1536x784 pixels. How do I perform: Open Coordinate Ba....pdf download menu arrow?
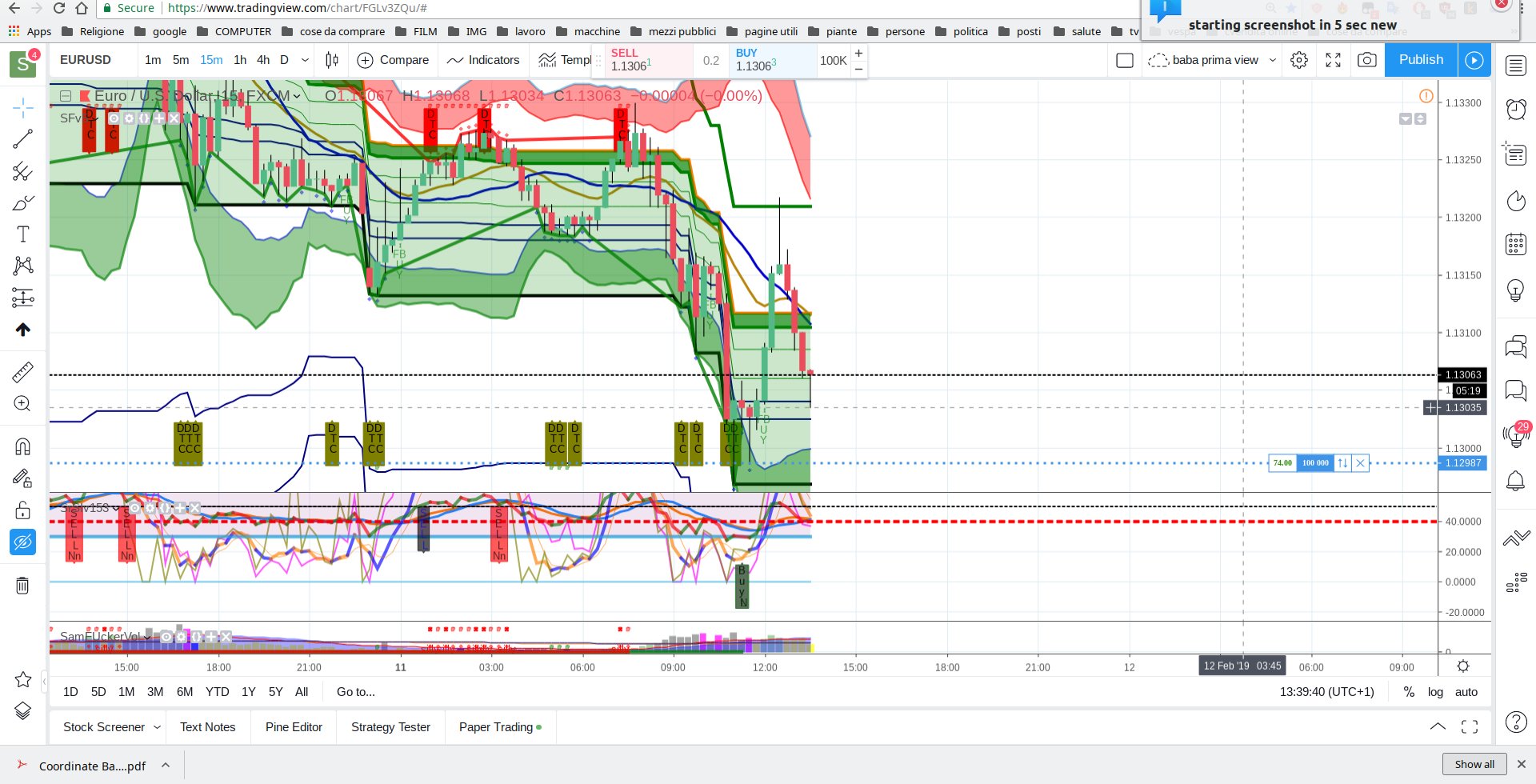[x=166, y=766]
